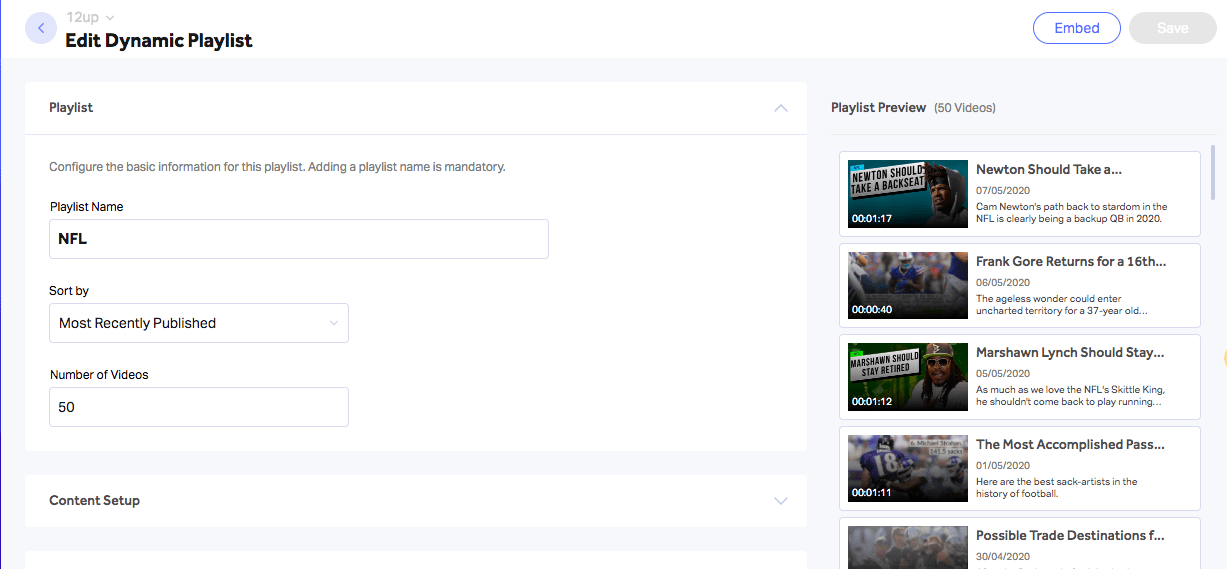1227x569 pixels.
Task: Click the '(50 Videos)' count text
Action: pos(965,108)
